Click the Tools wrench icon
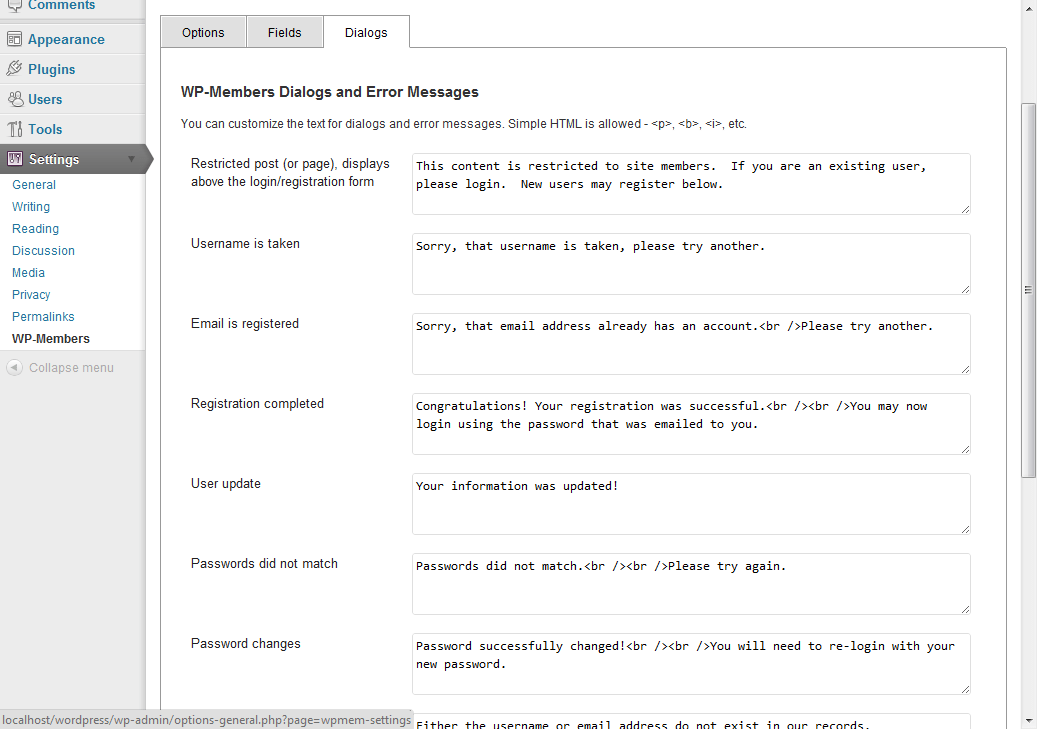This screenshot has height=729, width=1037. tap(15, 129)
